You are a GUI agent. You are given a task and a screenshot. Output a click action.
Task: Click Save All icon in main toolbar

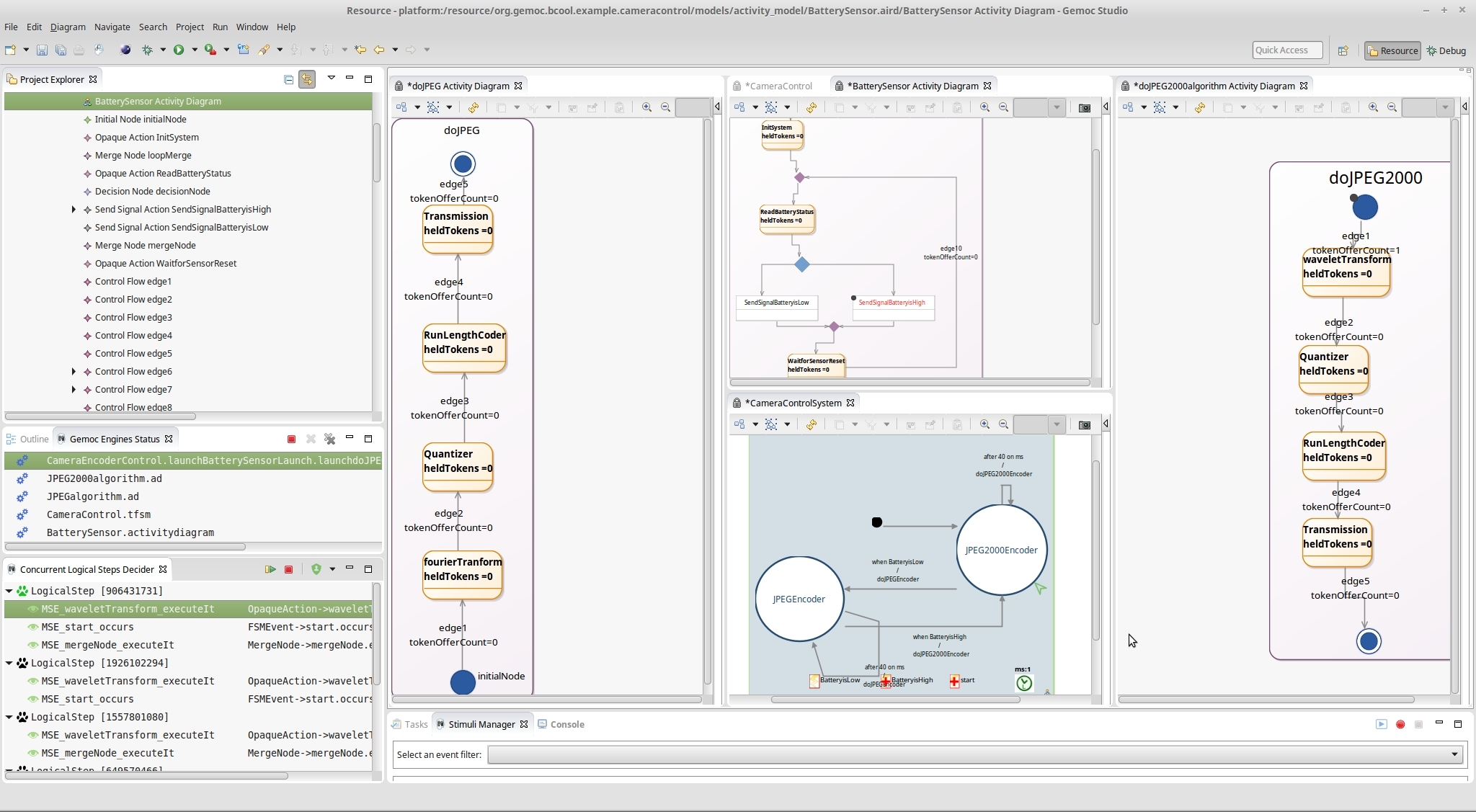tap(61, 50)
